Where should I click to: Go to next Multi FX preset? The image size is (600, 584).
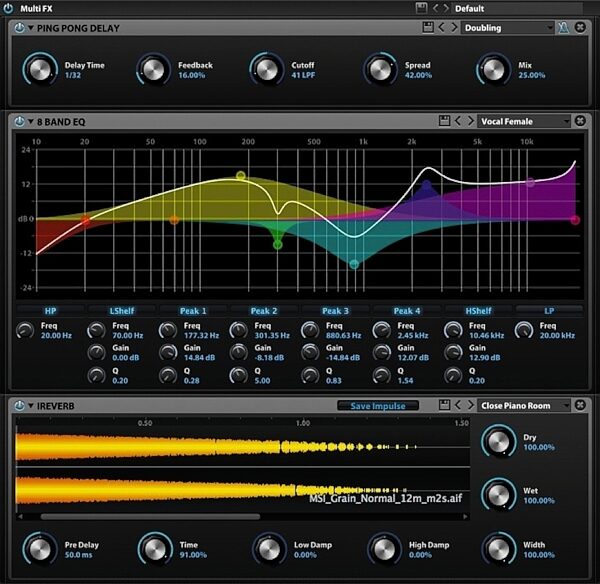[446, 8]
